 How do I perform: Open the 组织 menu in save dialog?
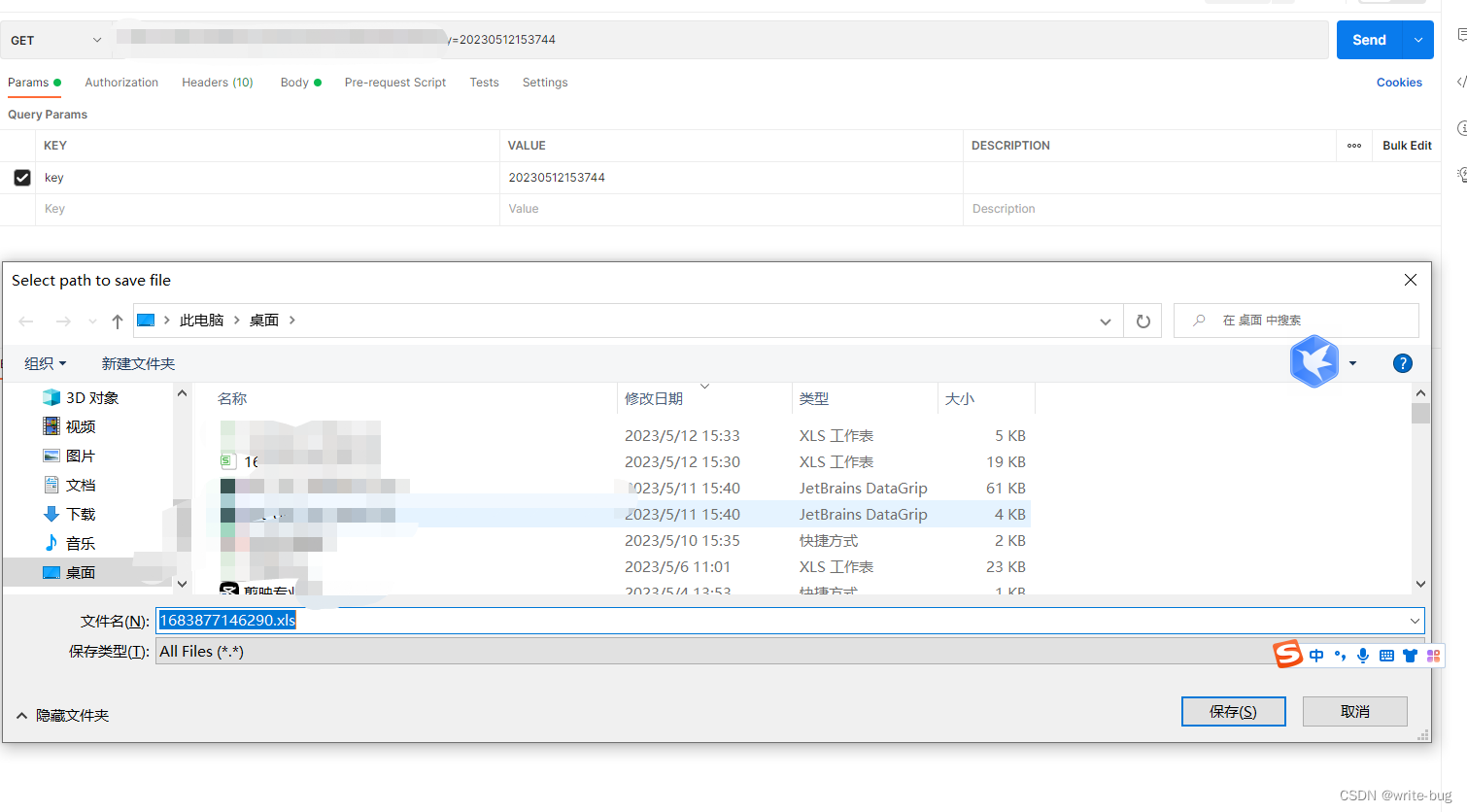45,362
